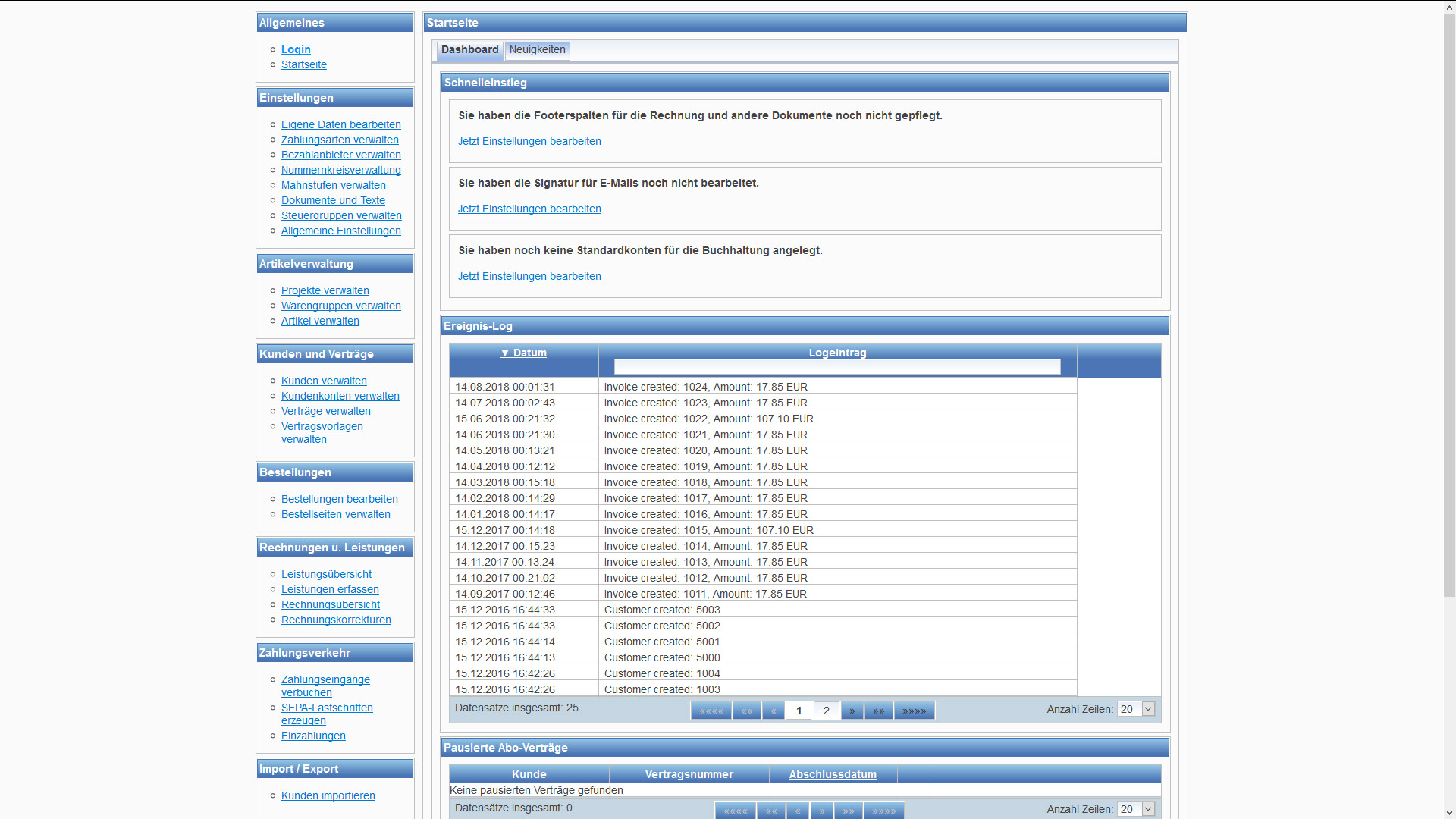Go to next page in Ereignis-Log pagination
Screen dimensions: 1456x819
point(852,711)
